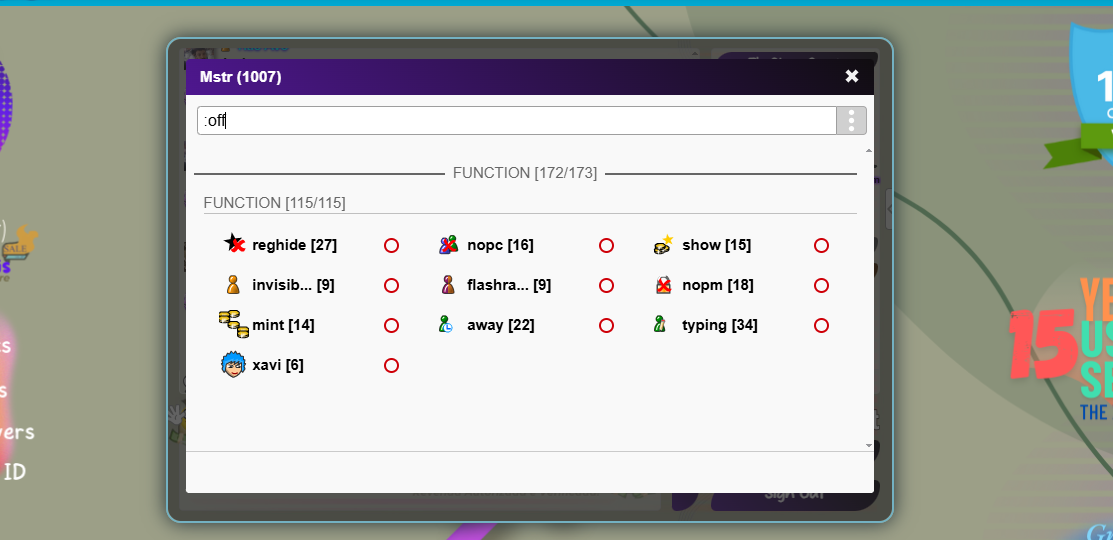The width and height of the screenshot is (1113, 540).
Task: Click the scroll down arrow of power list
Action: (x=869, y=446)
